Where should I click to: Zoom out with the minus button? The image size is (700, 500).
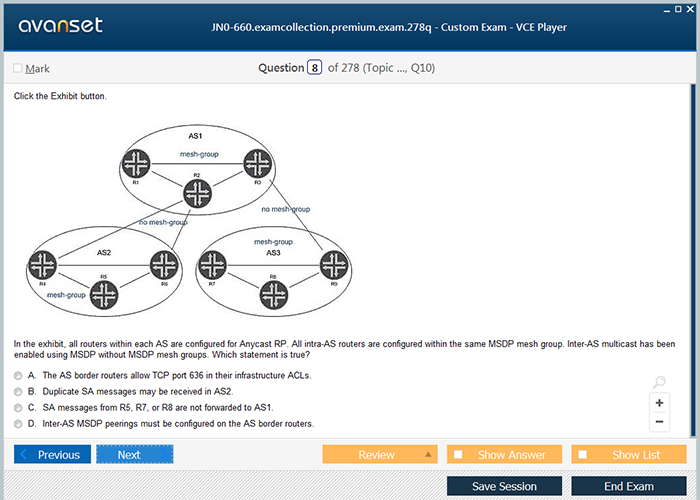[x=659, y=422]
